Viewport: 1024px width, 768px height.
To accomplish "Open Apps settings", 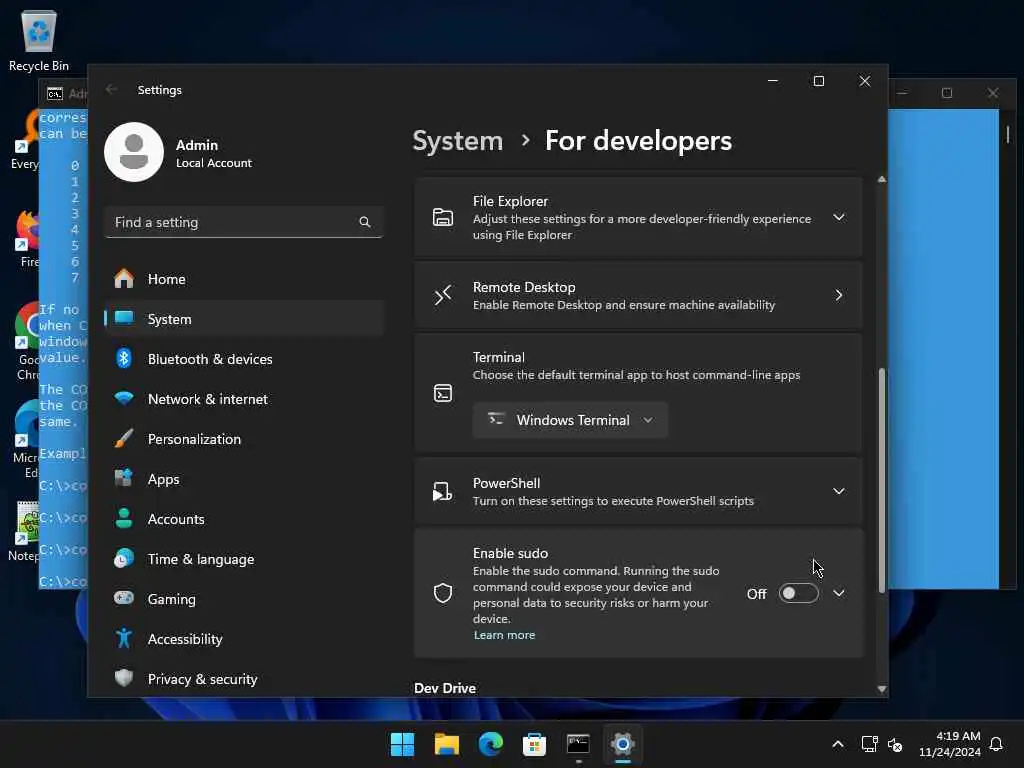I will tap(244, 479).
